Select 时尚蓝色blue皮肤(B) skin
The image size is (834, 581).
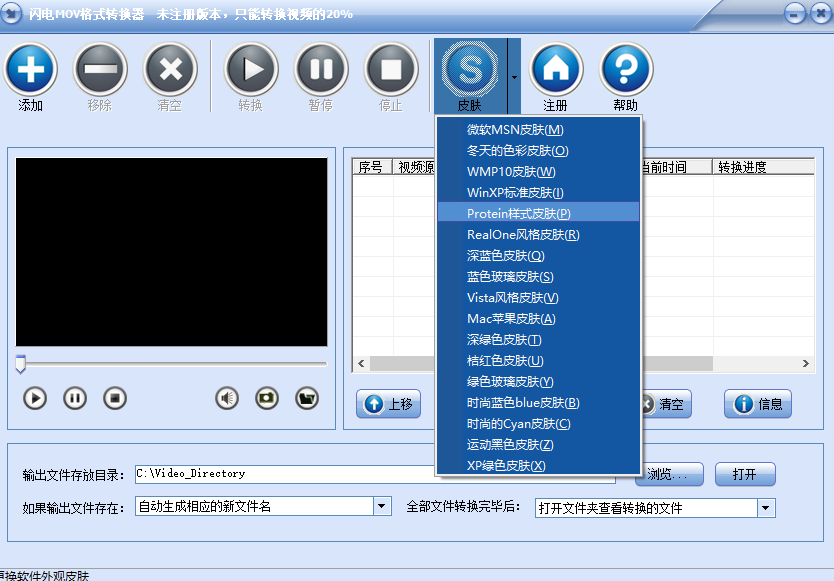tap(538, 402)
